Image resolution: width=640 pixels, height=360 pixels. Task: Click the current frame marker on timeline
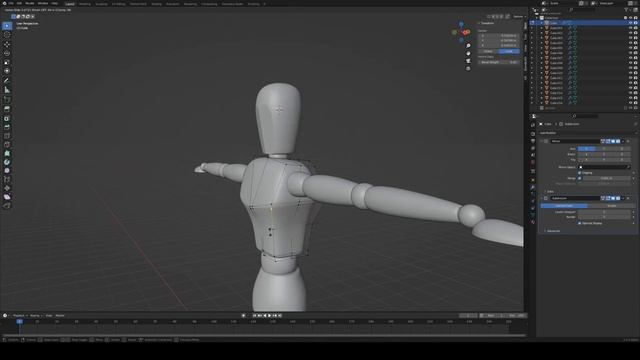[19, 322]
